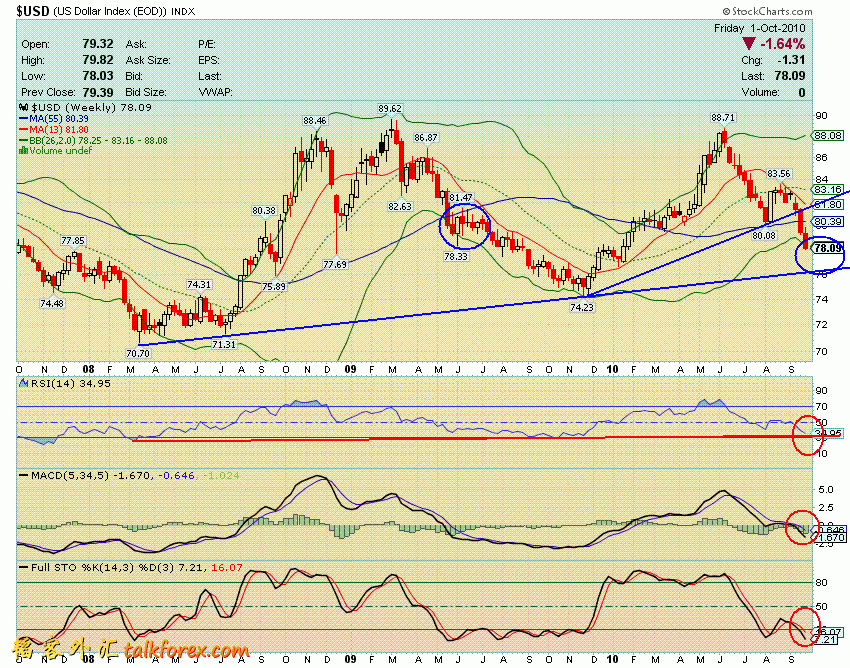The image size is (850, 668).
Task: Click the candlestick icon beside $USD (Weekly)
Action: tap(24, 107)
